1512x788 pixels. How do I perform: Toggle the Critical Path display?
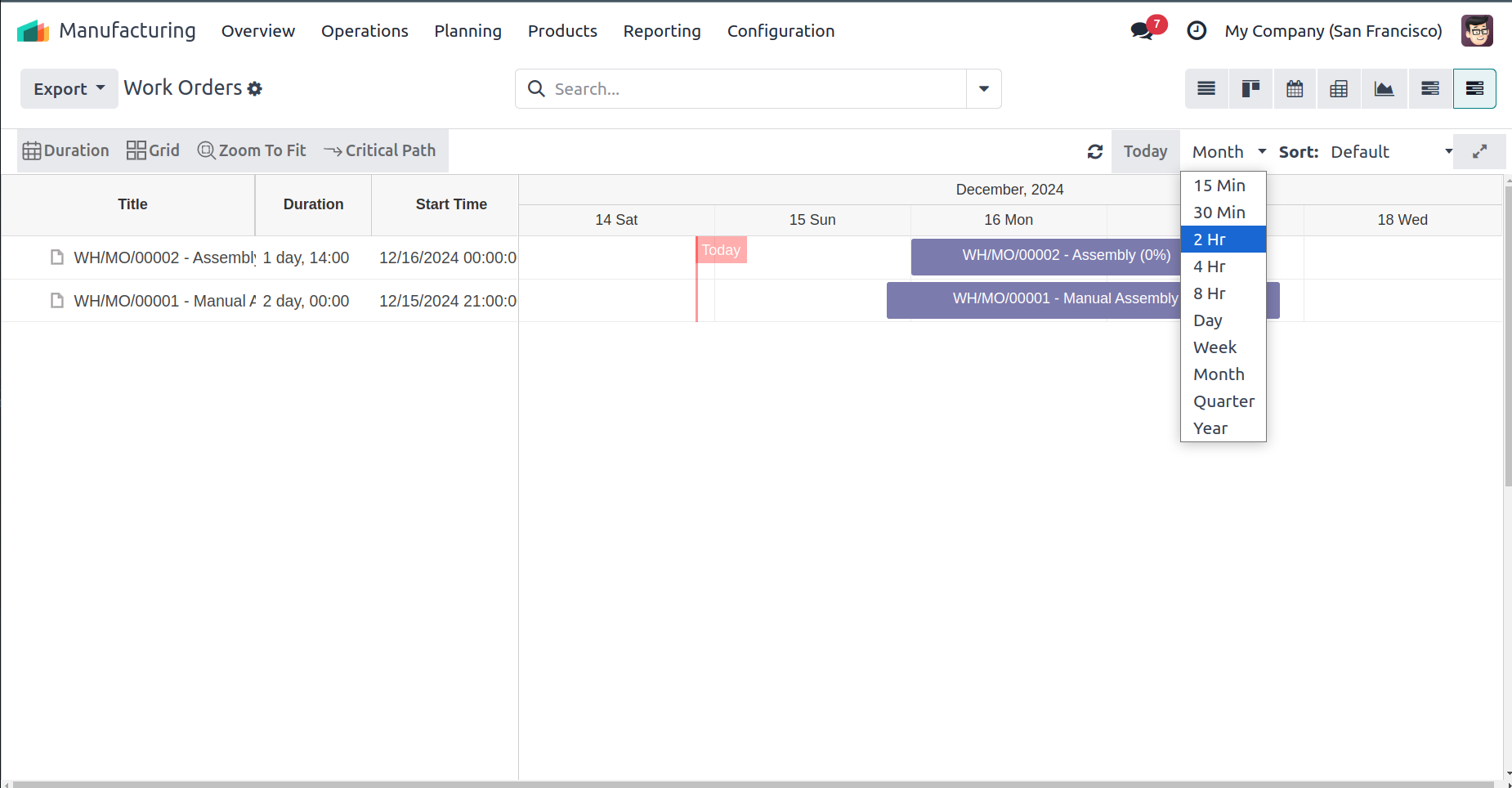tap(380, 150)
